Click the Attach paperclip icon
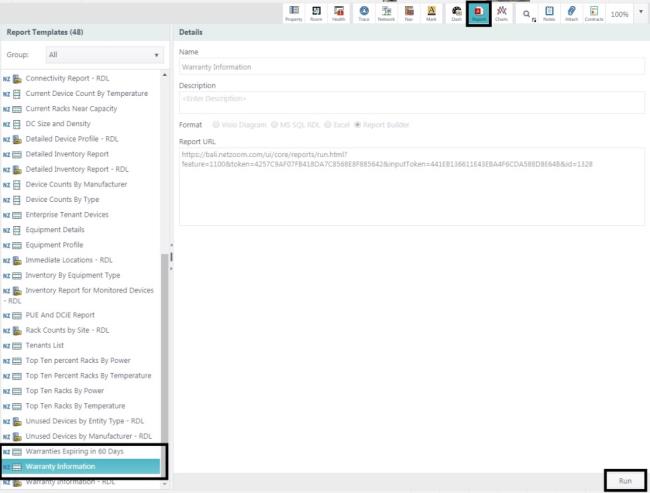650x493 pixels. (x=570, y=12)
